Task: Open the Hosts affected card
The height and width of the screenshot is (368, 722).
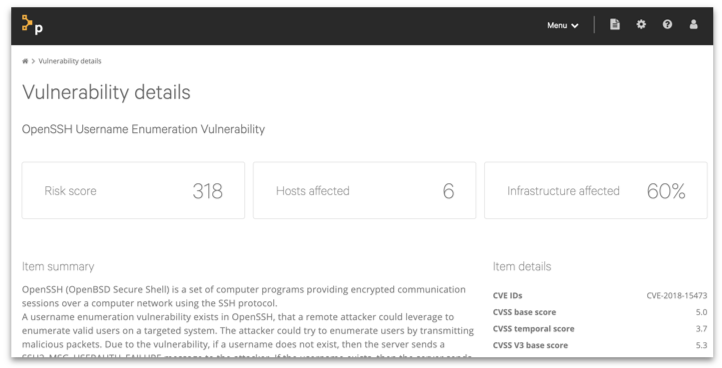Action: pyautogui.click(x=364, y=190)
